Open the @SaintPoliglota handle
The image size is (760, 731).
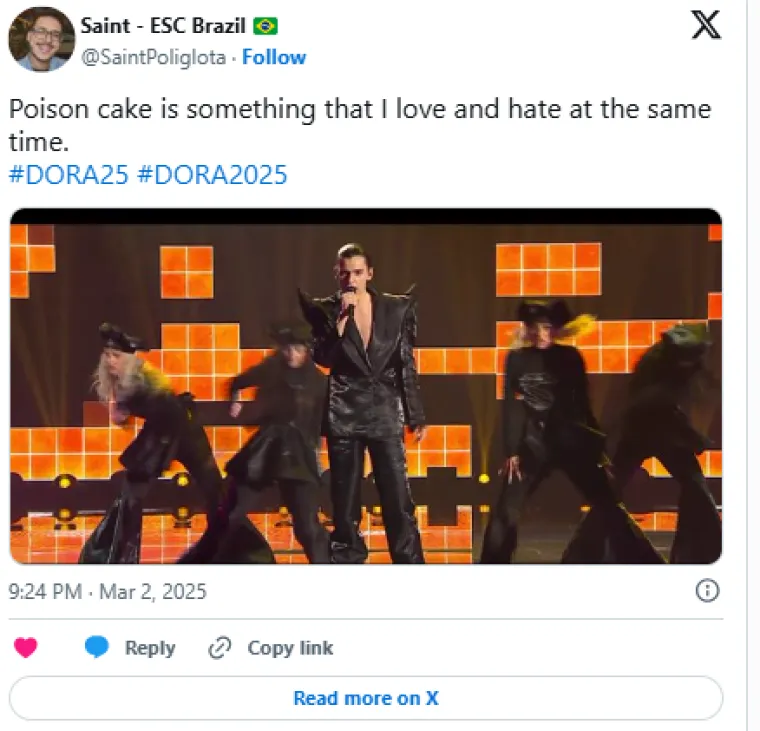pos(152,57)
